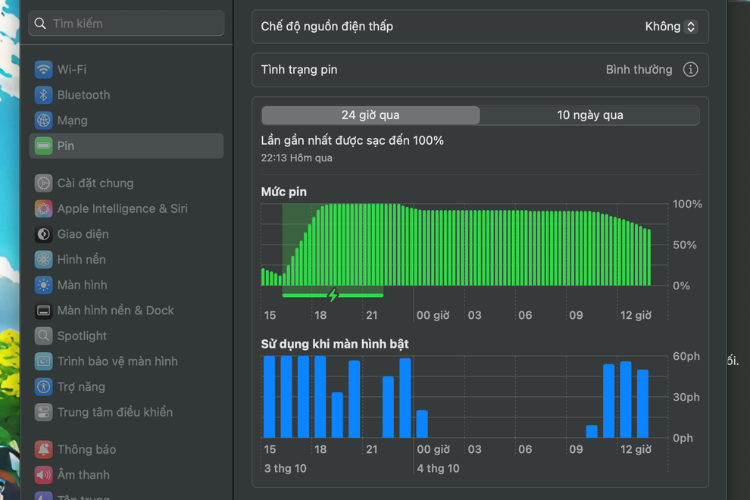Image resolution: width=750 pixels, height=500 pixels.
Task: Switch to 24 giờ qua tab
Action: pyautogui.click(x=371, y=115)
